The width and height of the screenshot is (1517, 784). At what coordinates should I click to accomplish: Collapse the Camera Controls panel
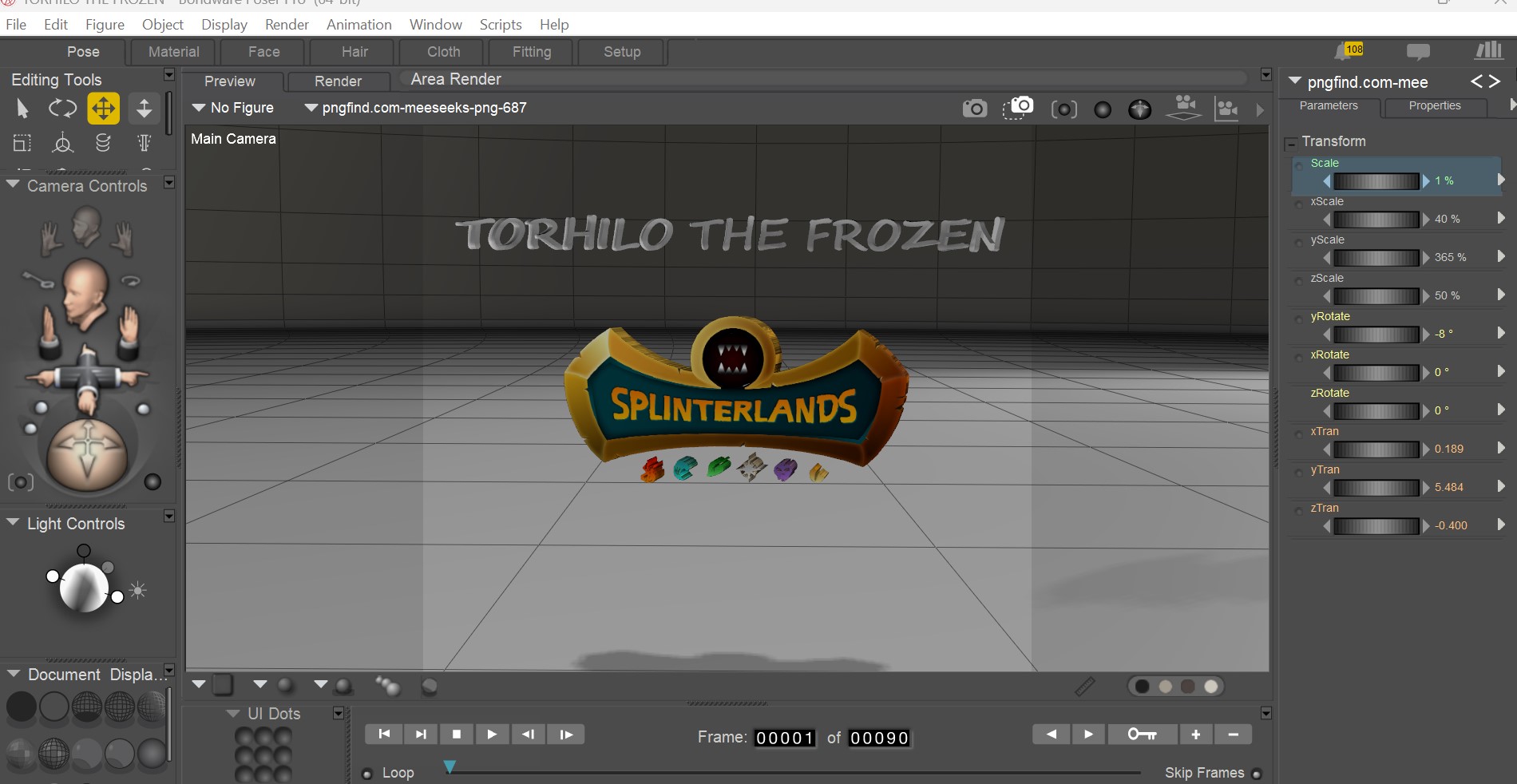pos(13,184)
